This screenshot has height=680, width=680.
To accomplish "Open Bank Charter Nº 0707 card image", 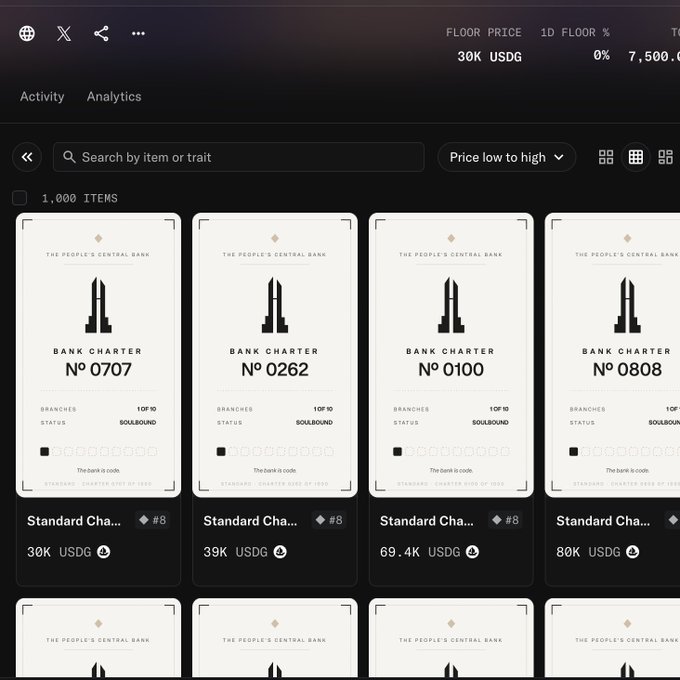I will click(x=98, y=355).
